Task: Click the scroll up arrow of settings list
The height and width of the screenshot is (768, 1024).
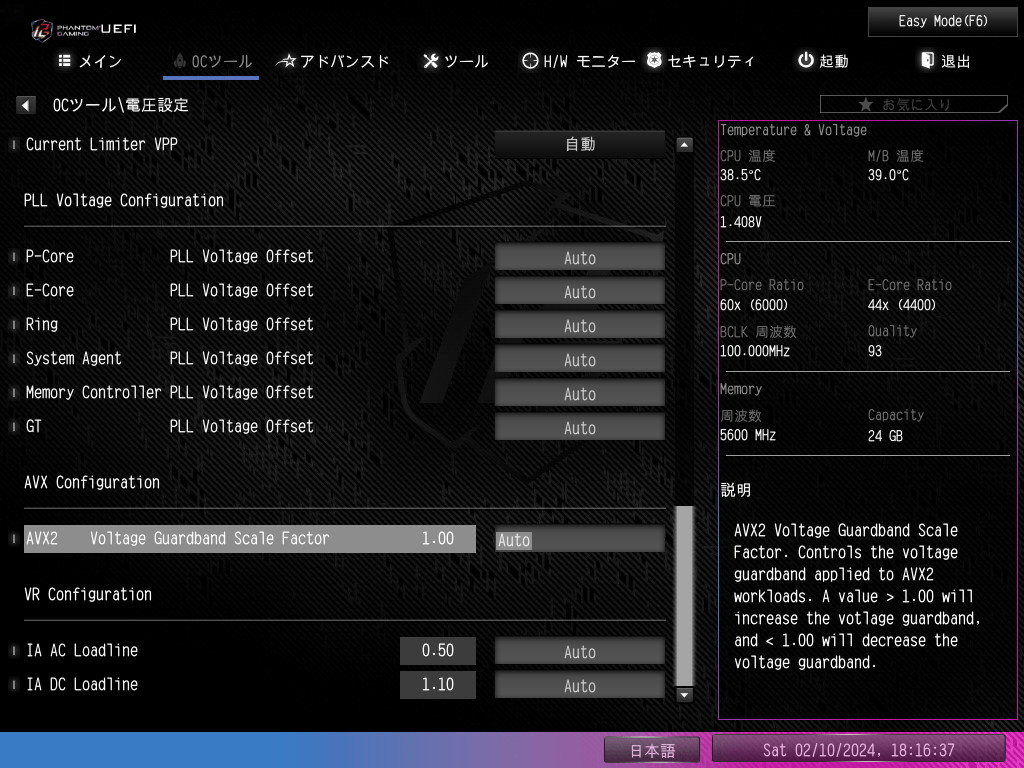Action: [684, 144]
